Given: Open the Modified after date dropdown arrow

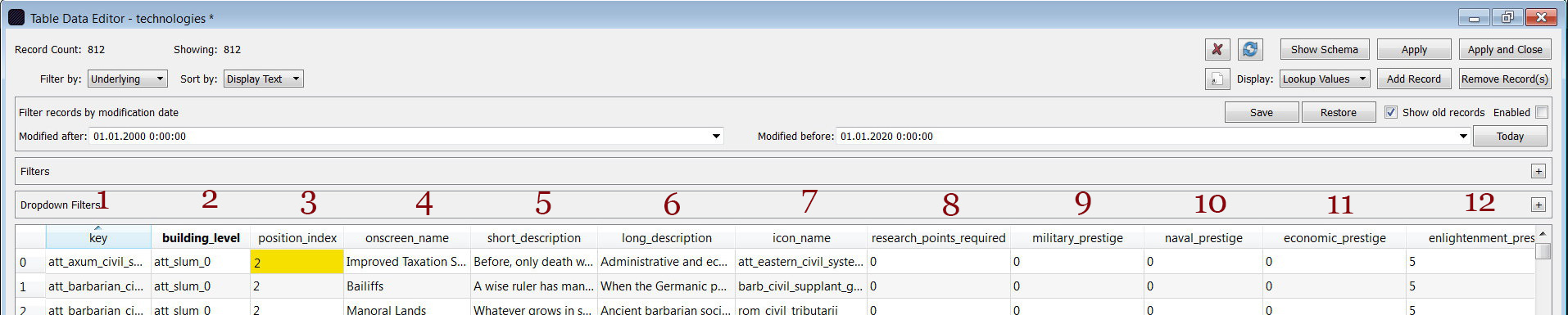Looking at the screenshot, I should (716, 137).
